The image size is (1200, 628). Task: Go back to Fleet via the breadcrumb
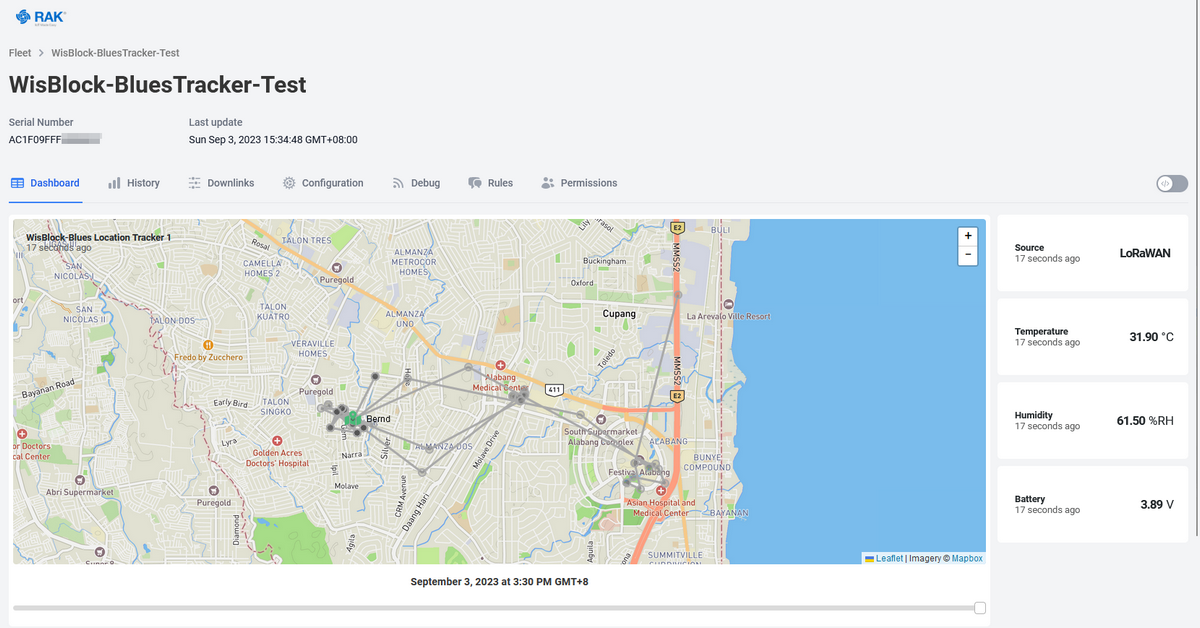pos(20,53)
